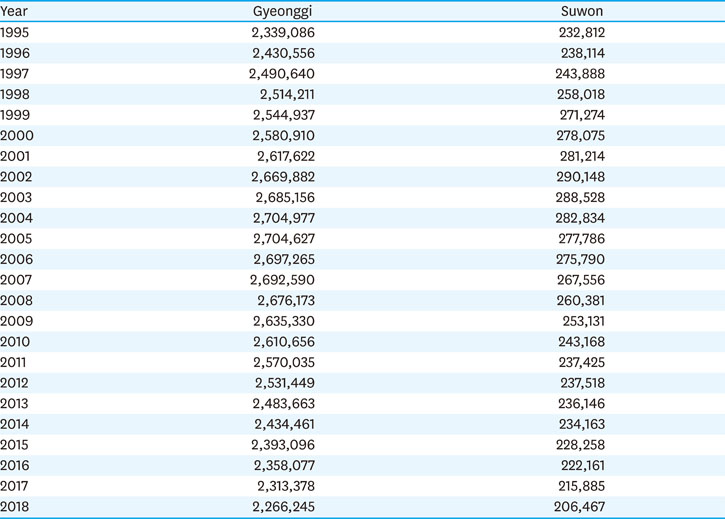This screenshot has height=519, width=725.
Task: Select the 2004 year cell
Action: pos(16,218)
